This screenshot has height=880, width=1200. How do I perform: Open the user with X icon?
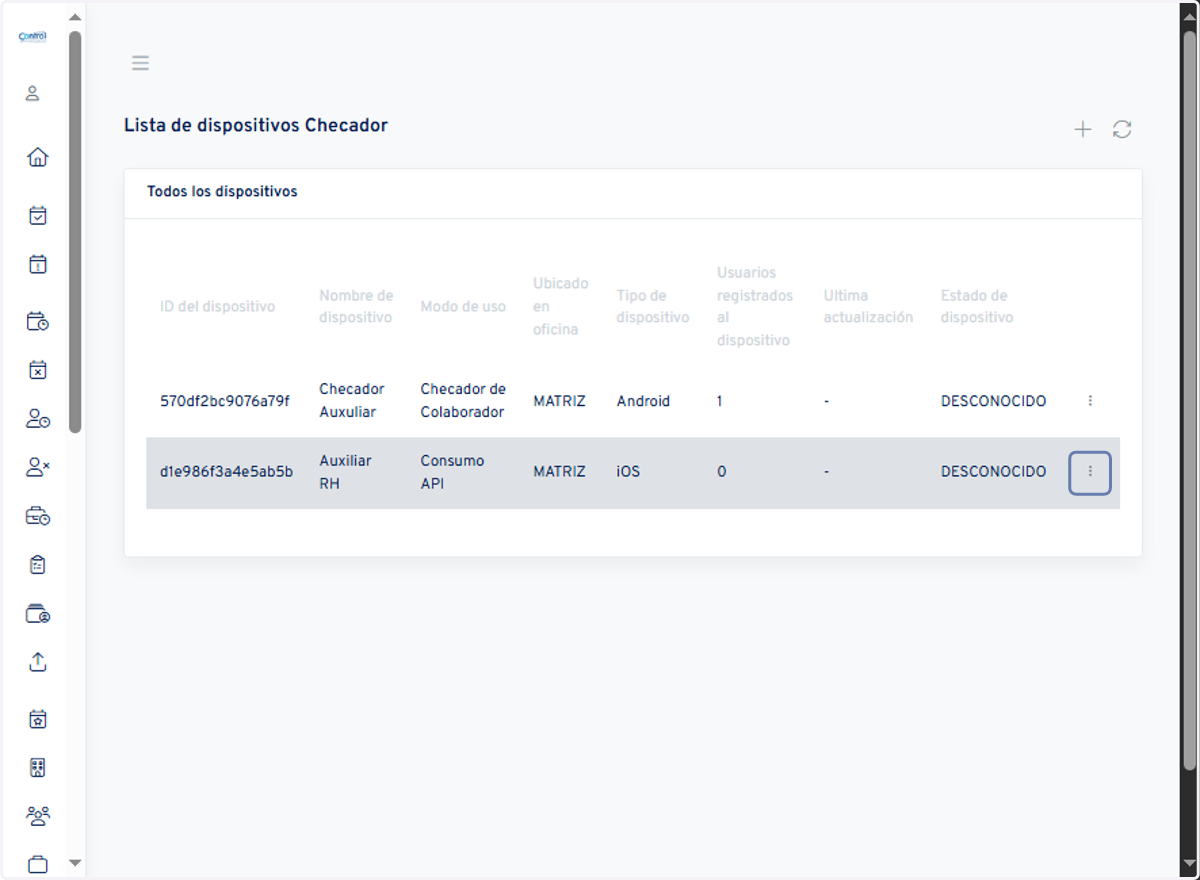[x=37, y=467]
